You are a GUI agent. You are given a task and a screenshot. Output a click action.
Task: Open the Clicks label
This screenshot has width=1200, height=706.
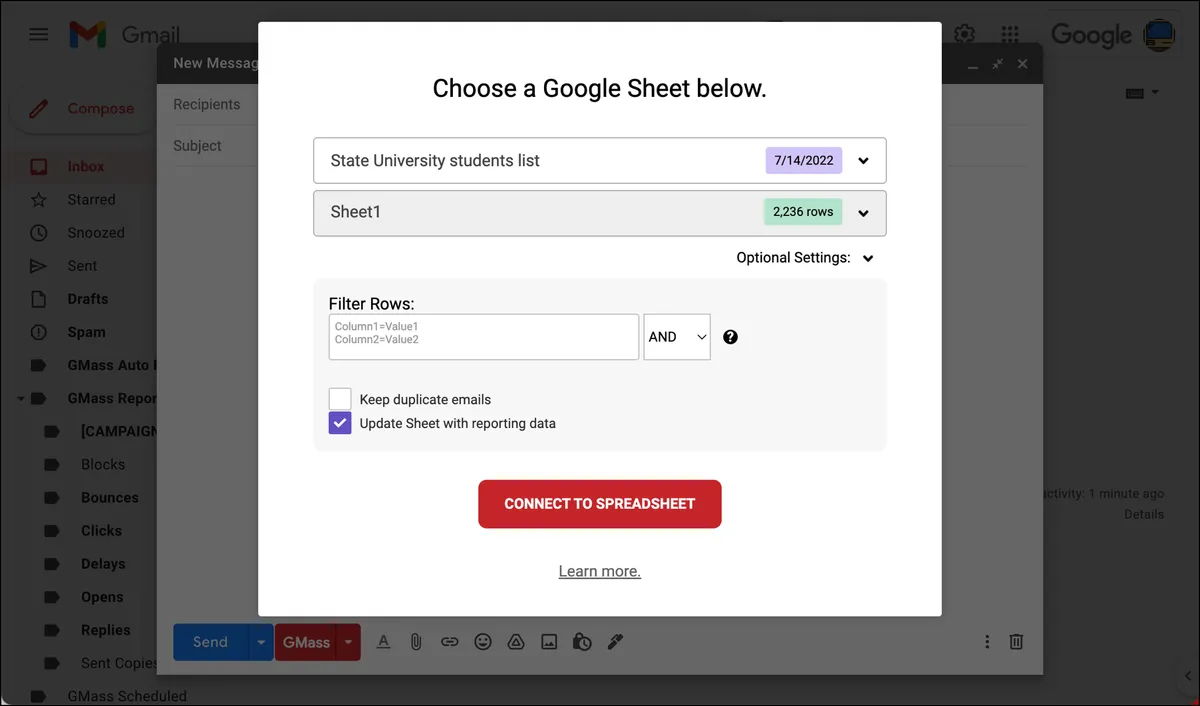pos(101,530)
